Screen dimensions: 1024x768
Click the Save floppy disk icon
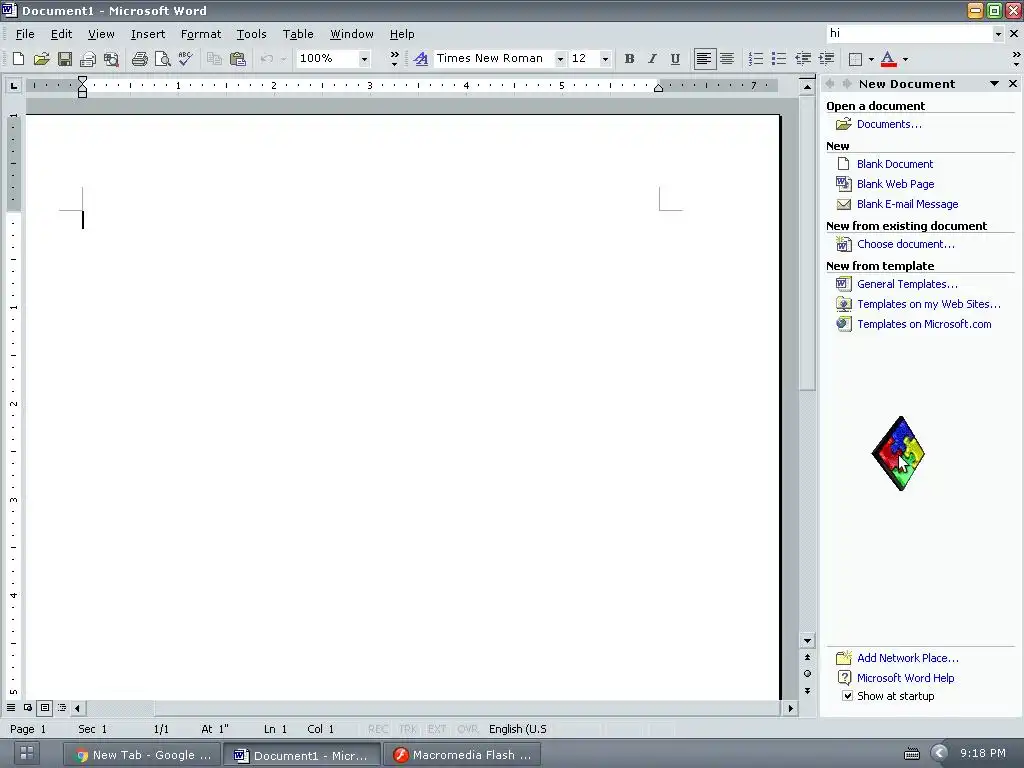coord(65,59)
